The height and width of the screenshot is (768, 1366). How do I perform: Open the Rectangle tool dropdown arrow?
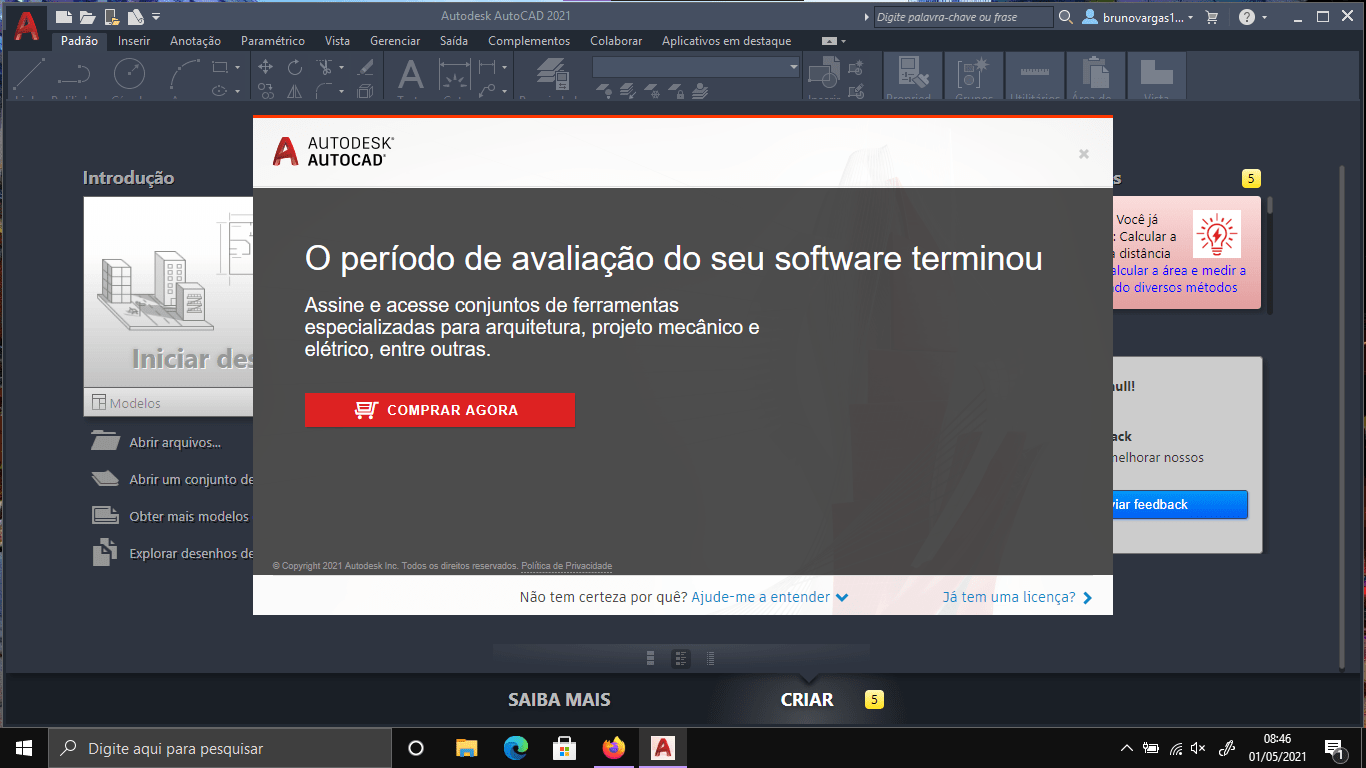(x=237, y=67)
